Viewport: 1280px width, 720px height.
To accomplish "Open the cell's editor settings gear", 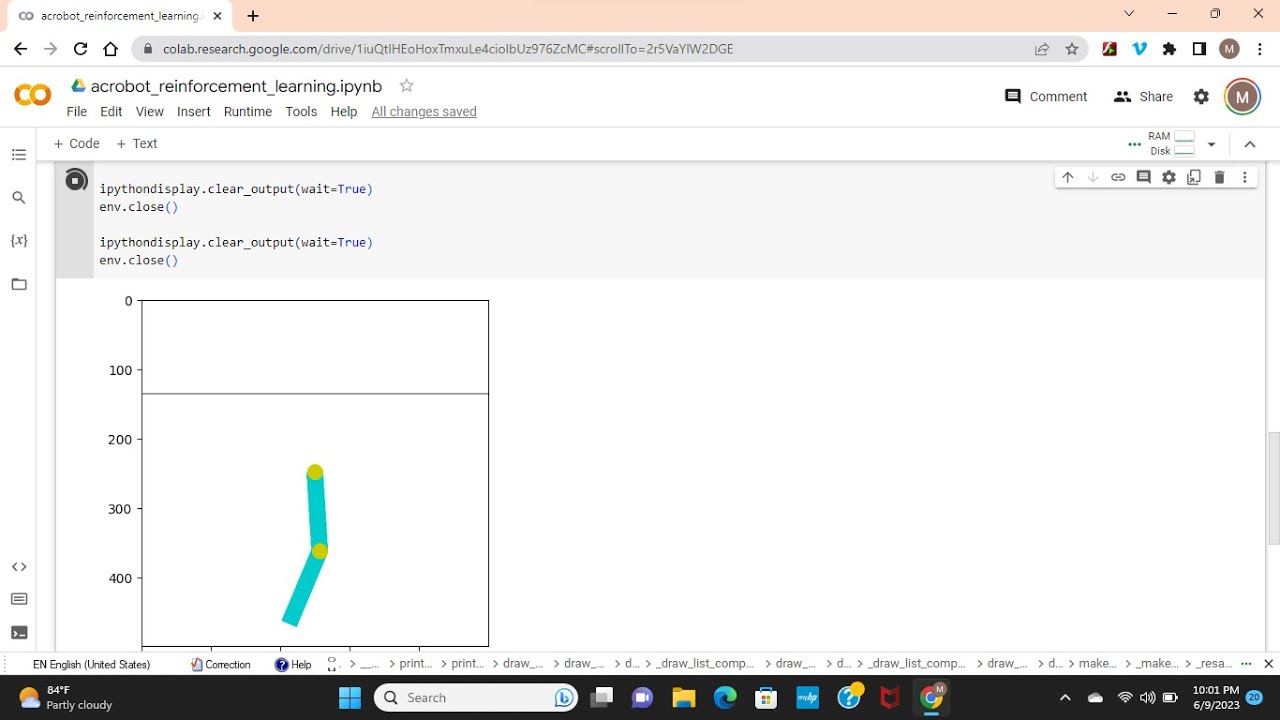I will [1169, 177].
